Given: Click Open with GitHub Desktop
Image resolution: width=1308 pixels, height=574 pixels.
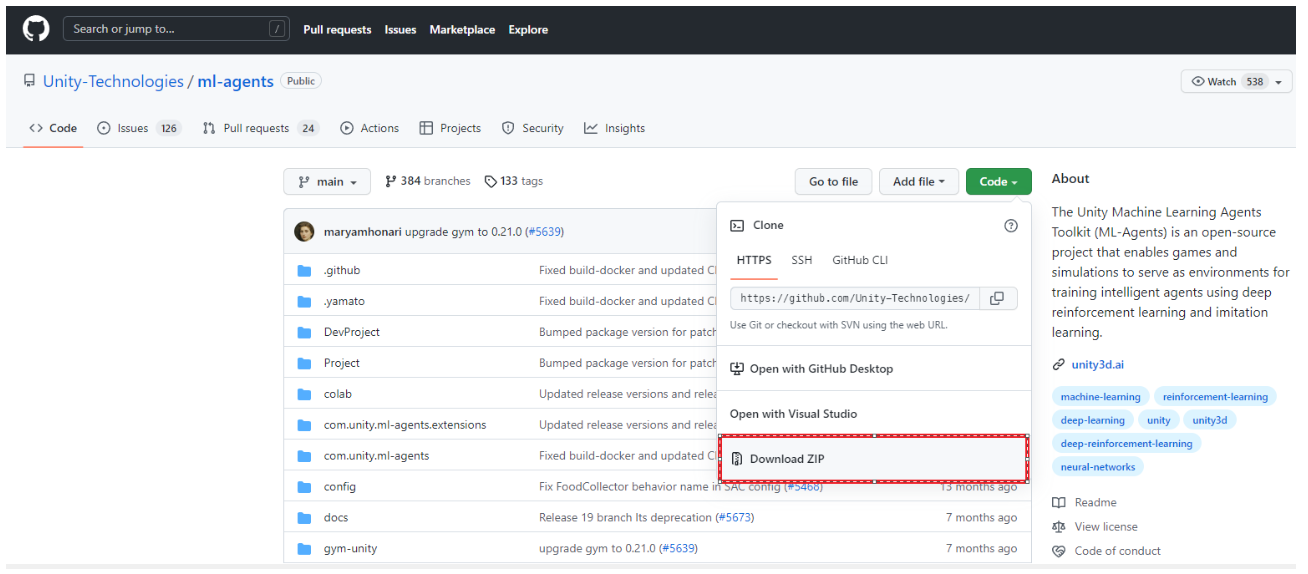Looking at the screenshot, I should 874,369.
